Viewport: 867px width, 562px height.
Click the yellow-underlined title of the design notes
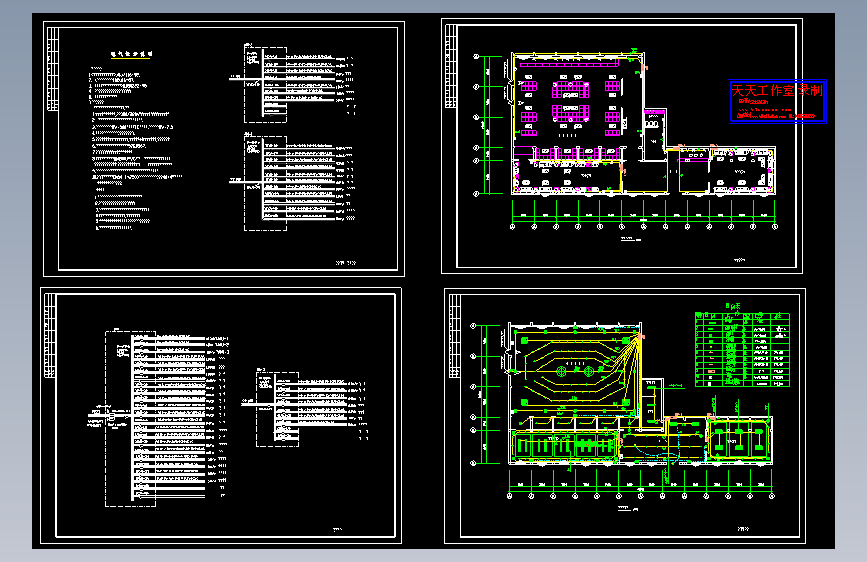[x=131, y=55]
